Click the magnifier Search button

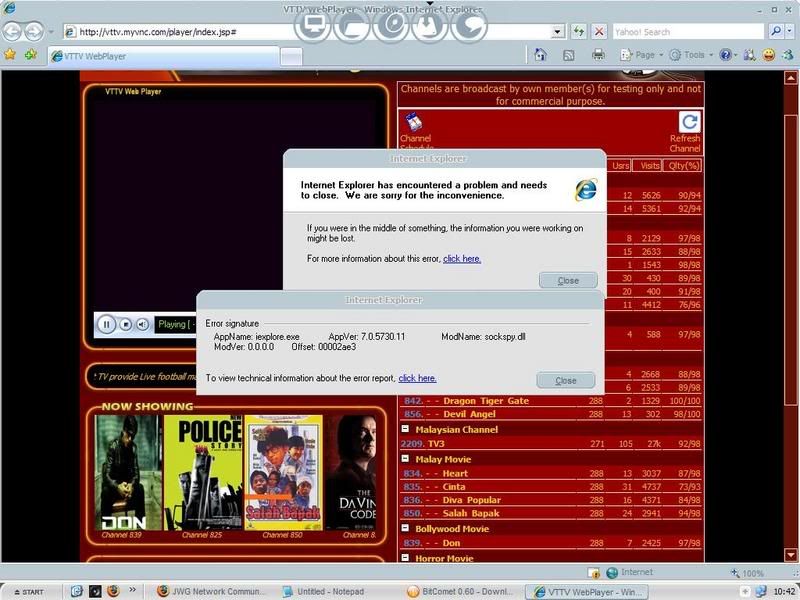point(776,32)
